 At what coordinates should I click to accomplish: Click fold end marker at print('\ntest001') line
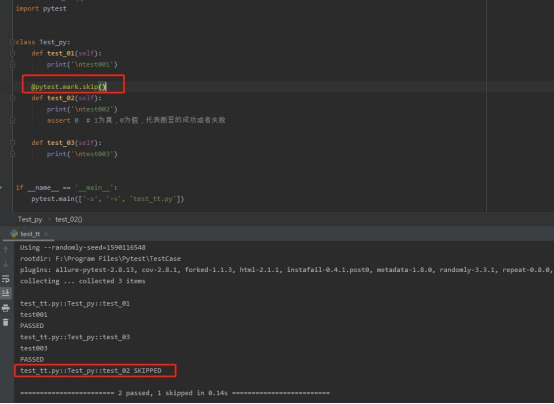[x=12, y=65]
